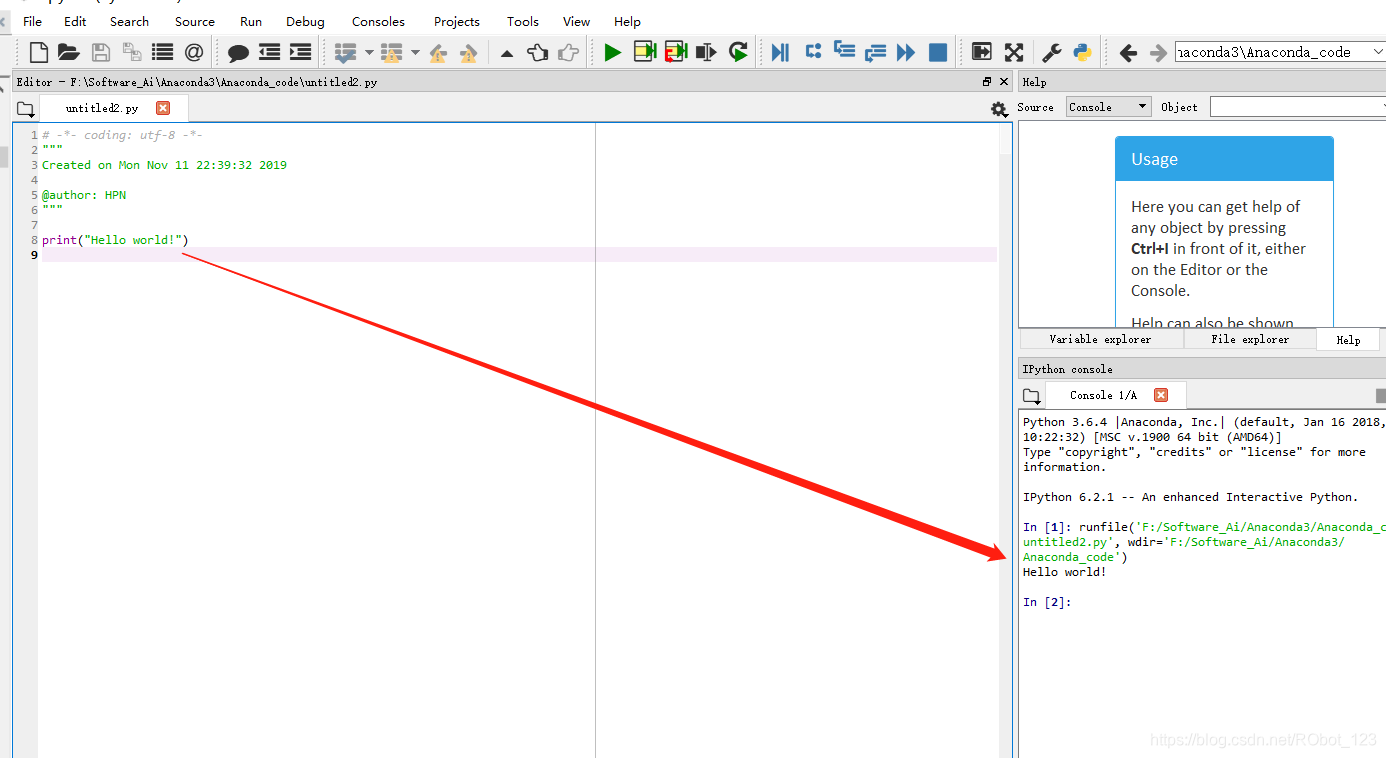Open the Search menu
Viewport: 1386px width, 758px height.
coord(129,21)
